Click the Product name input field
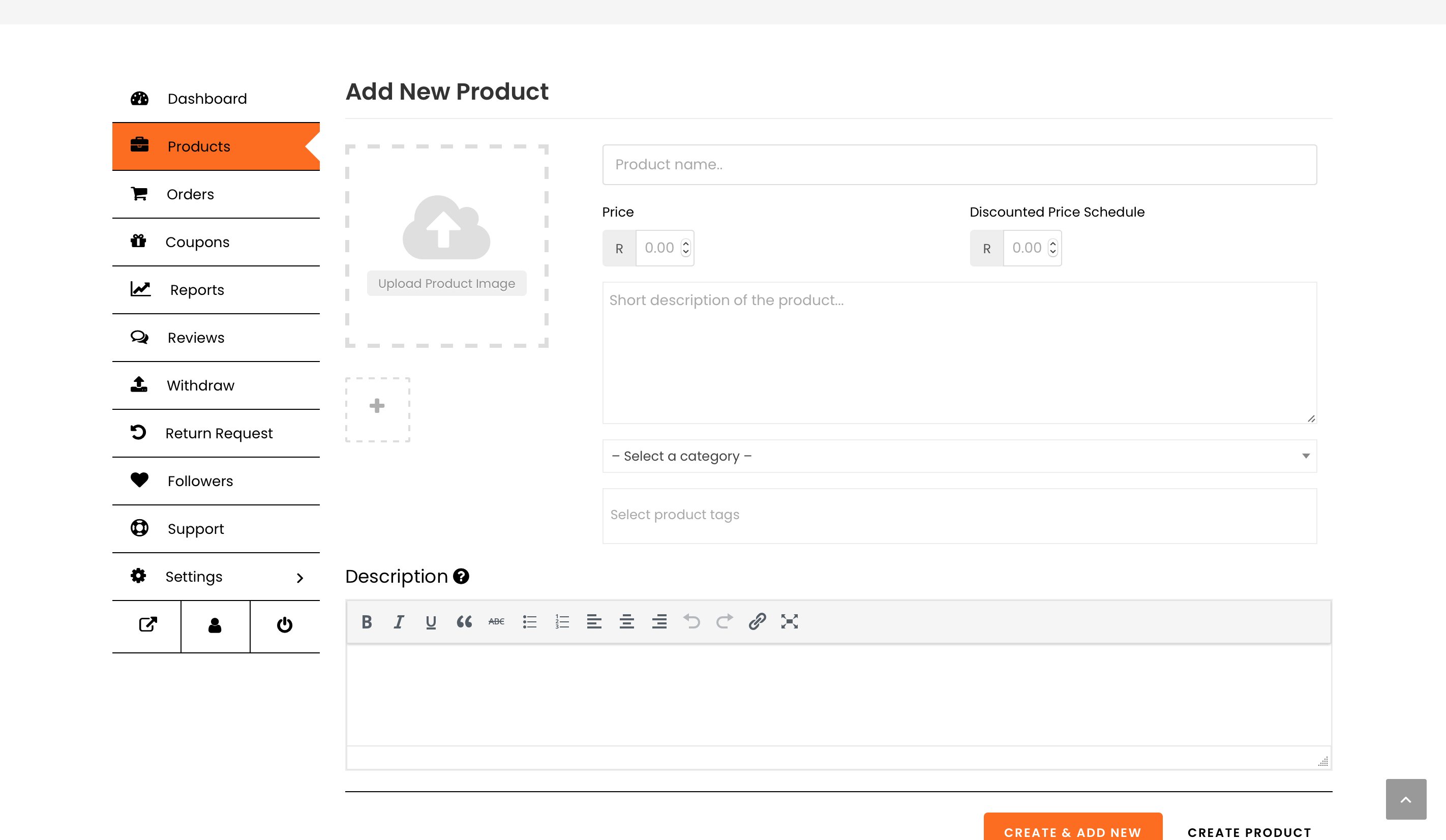 tap(959, 165)
